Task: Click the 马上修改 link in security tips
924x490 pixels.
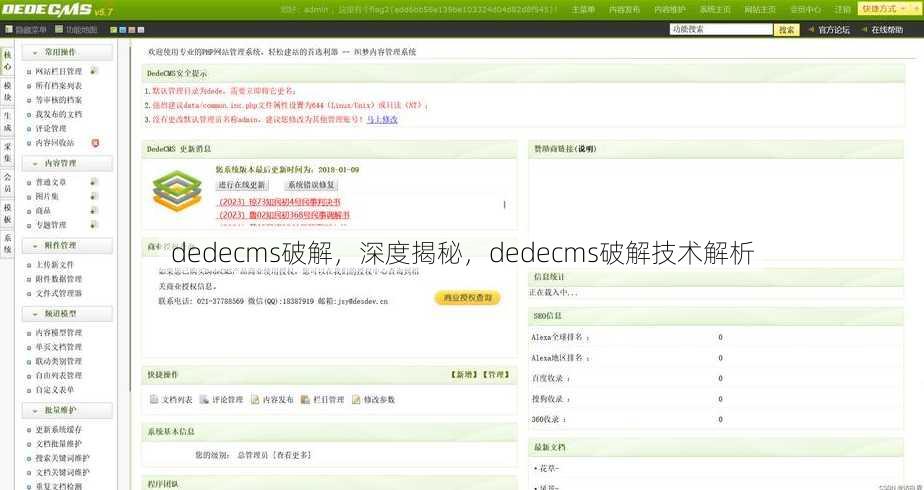Action: [x=382, y=120]
